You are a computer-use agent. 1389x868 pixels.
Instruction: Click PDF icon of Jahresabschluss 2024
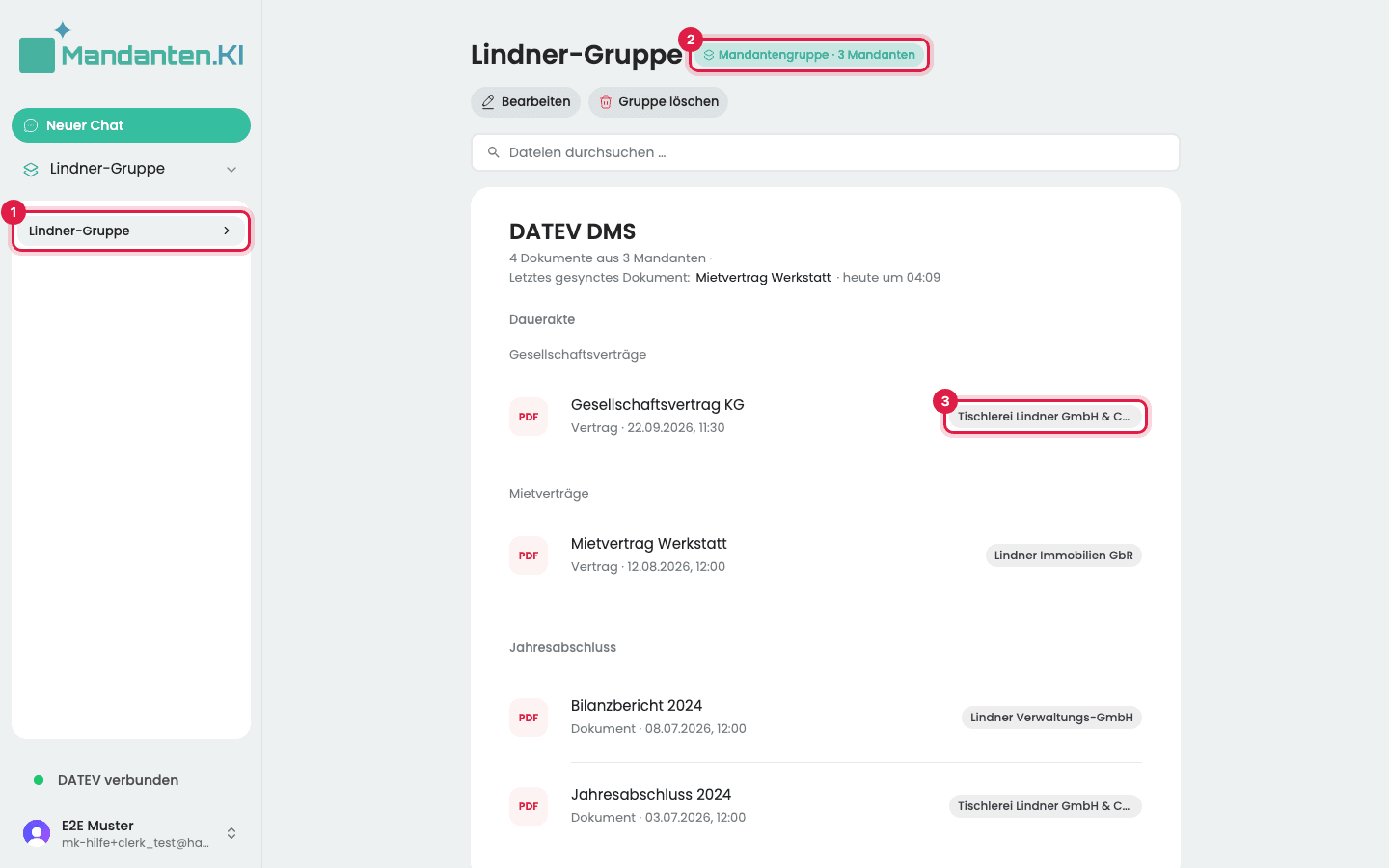point(529,806)
